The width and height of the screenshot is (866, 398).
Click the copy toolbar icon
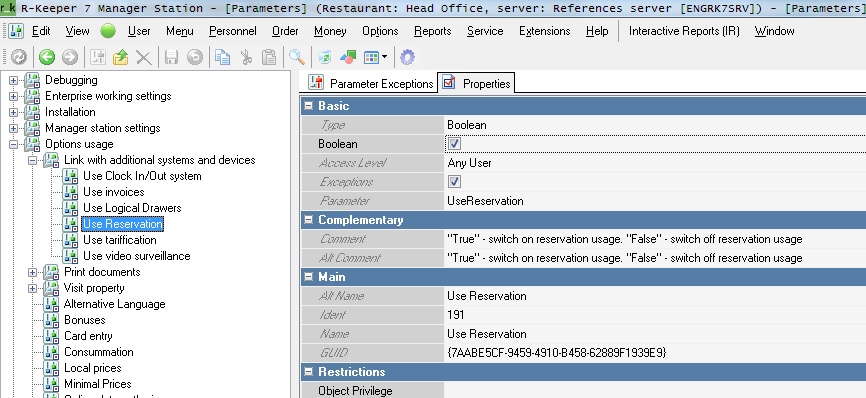coord(223,57)
